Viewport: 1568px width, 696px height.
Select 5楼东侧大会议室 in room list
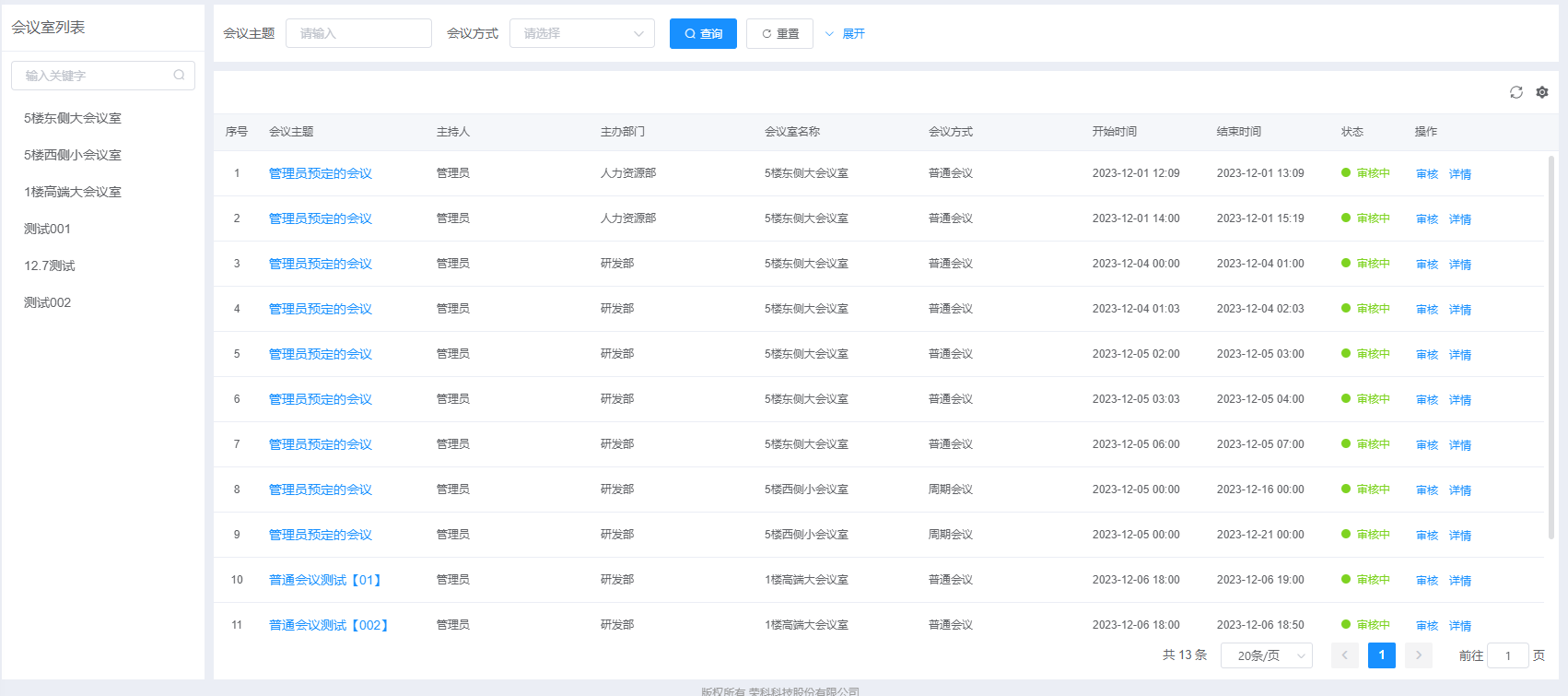pyautogui.click(x=73, y=118)
